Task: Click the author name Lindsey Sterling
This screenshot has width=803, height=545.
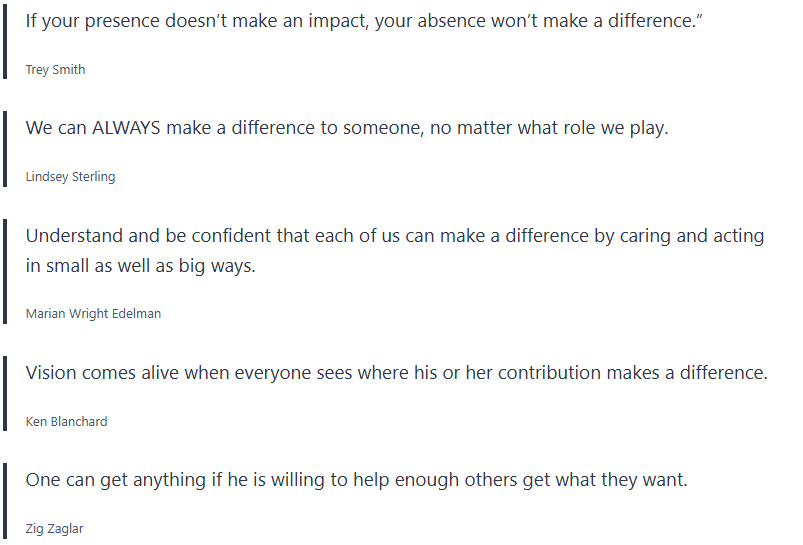Action: pos(70,177)
